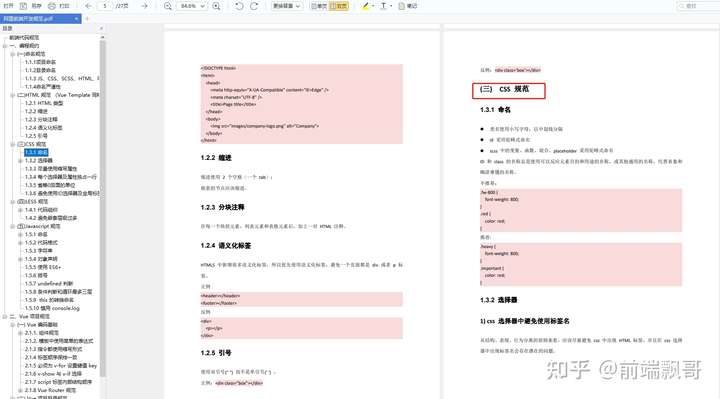
Task: Open the text tool dropdown arrow
Action: [x=391, y=6]
